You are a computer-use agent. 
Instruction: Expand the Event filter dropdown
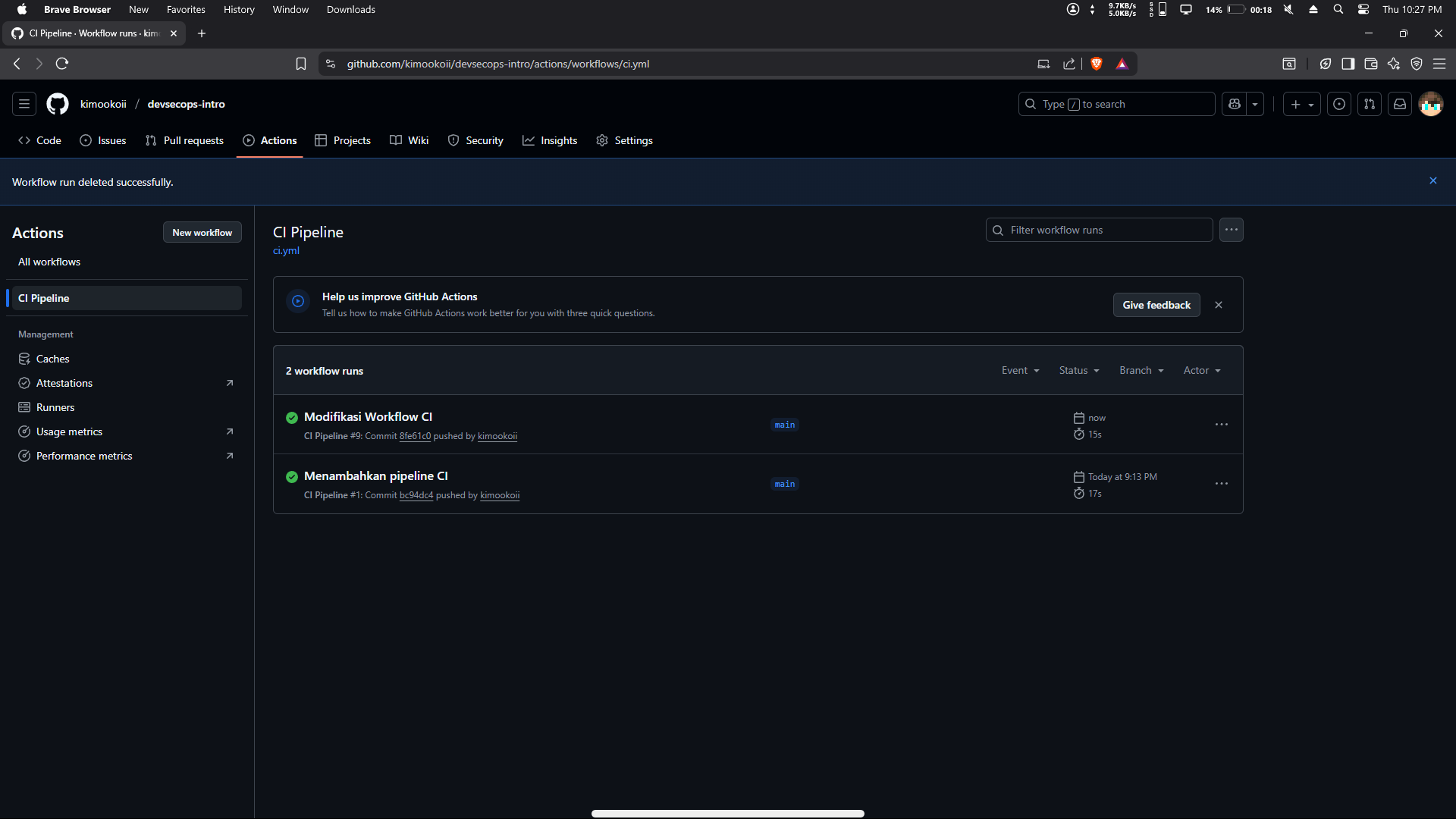pos(1020,370)
